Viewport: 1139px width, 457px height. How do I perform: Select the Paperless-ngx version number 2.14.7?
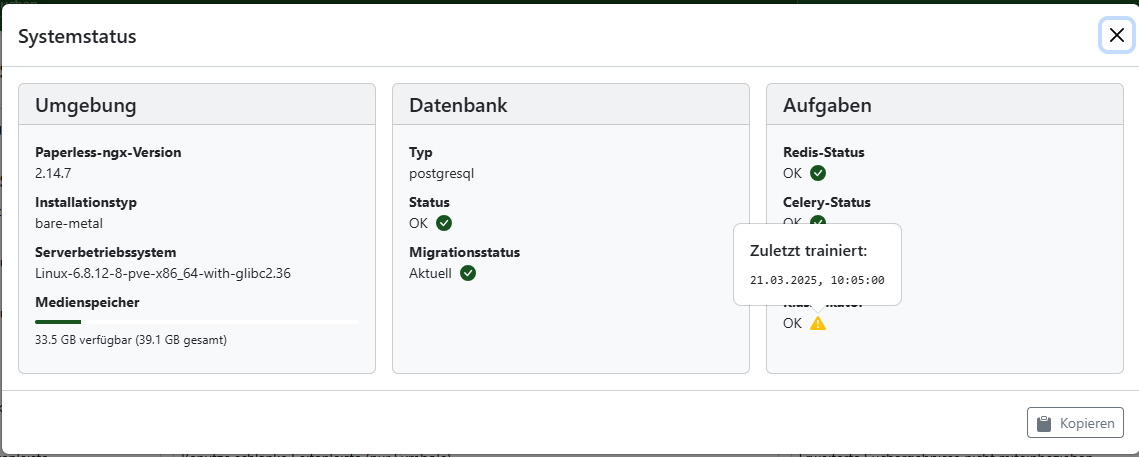(x=53, y=173)
